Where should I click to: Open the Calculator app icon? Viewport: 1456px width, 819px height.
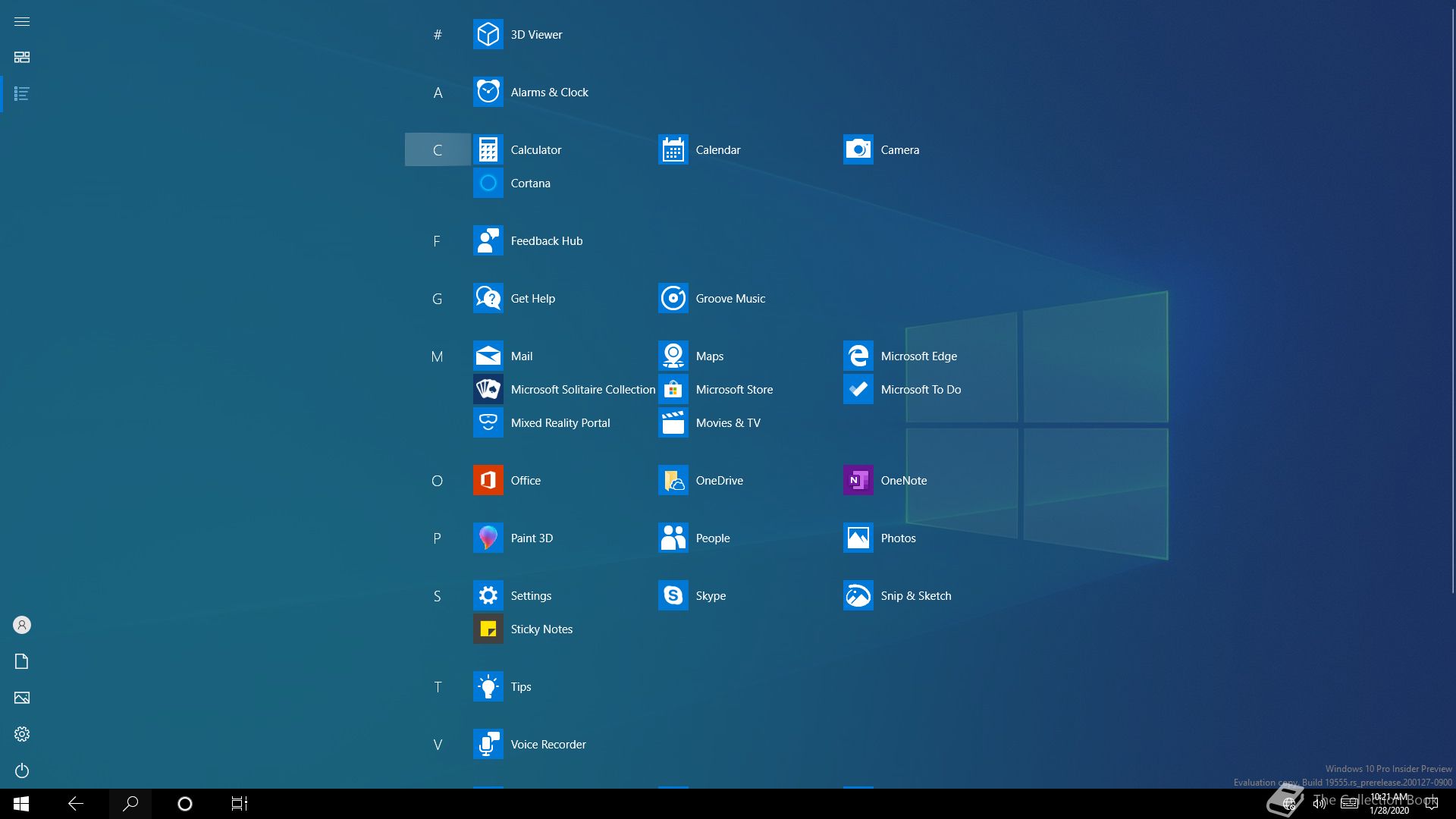pos(488,149)
